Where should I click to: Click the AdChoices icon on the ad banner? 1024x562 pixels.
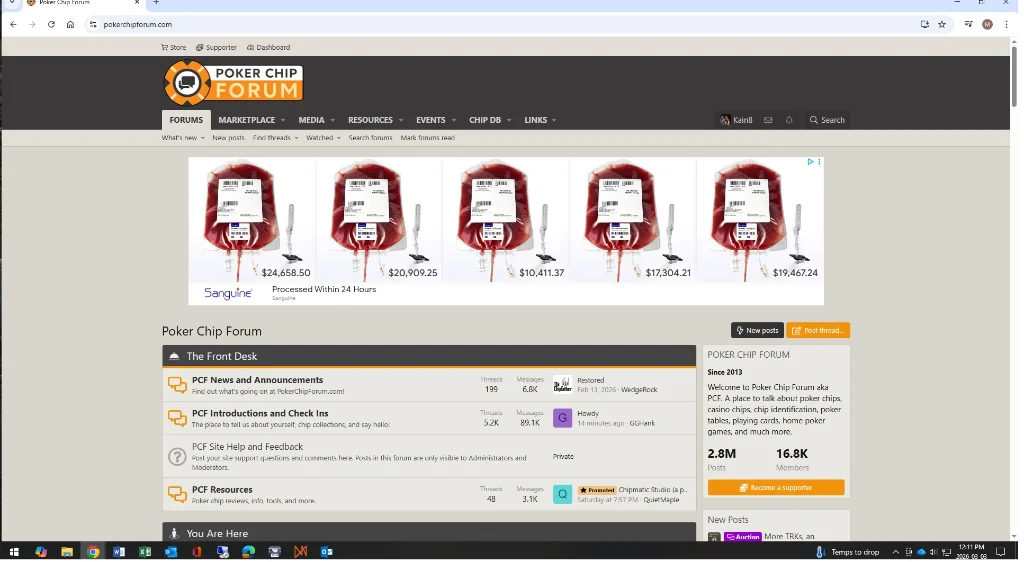point(810,162)
